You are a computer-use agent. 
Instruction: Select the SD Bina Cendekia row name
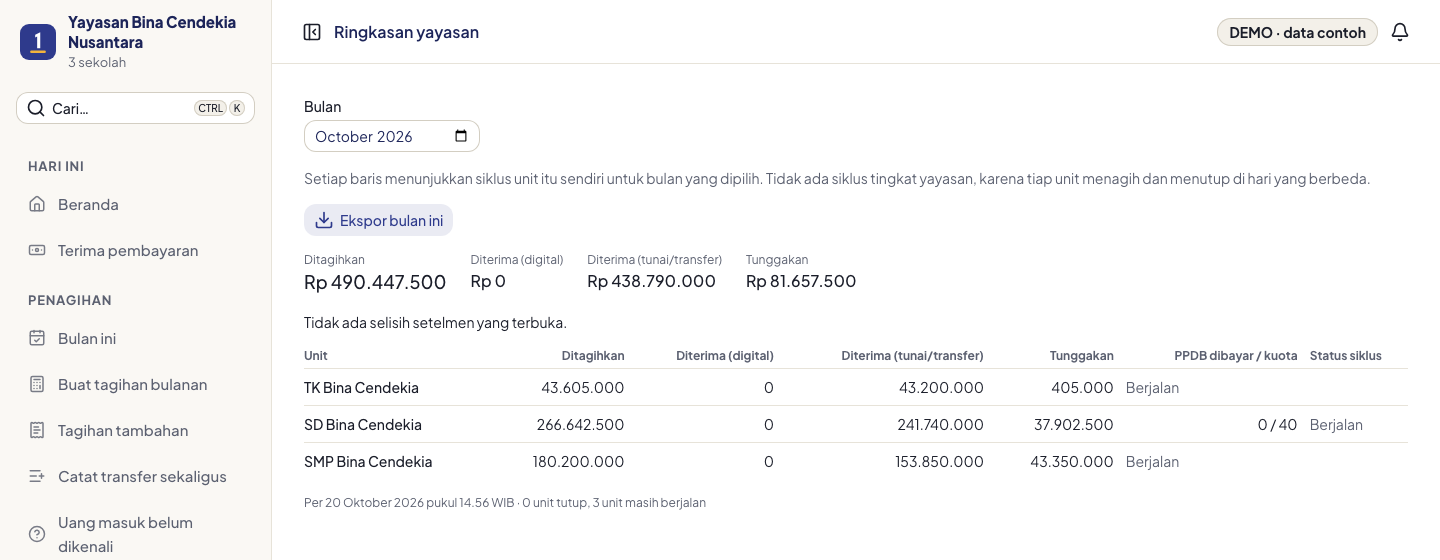(x=363, y=424)
